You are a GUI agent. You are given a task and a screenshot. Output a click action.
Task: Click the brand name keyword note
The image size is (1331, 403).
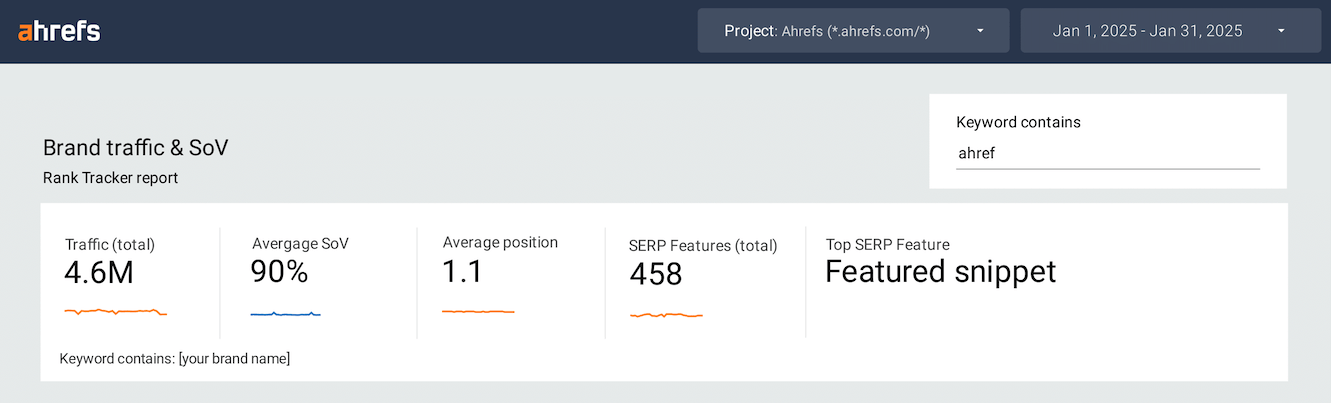point(175,358)
